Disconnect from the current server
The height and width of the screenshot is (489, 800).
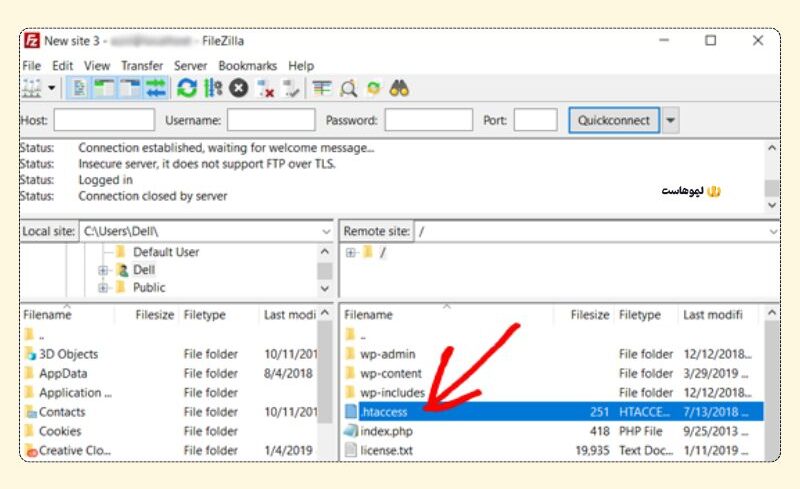coord(266,89)
